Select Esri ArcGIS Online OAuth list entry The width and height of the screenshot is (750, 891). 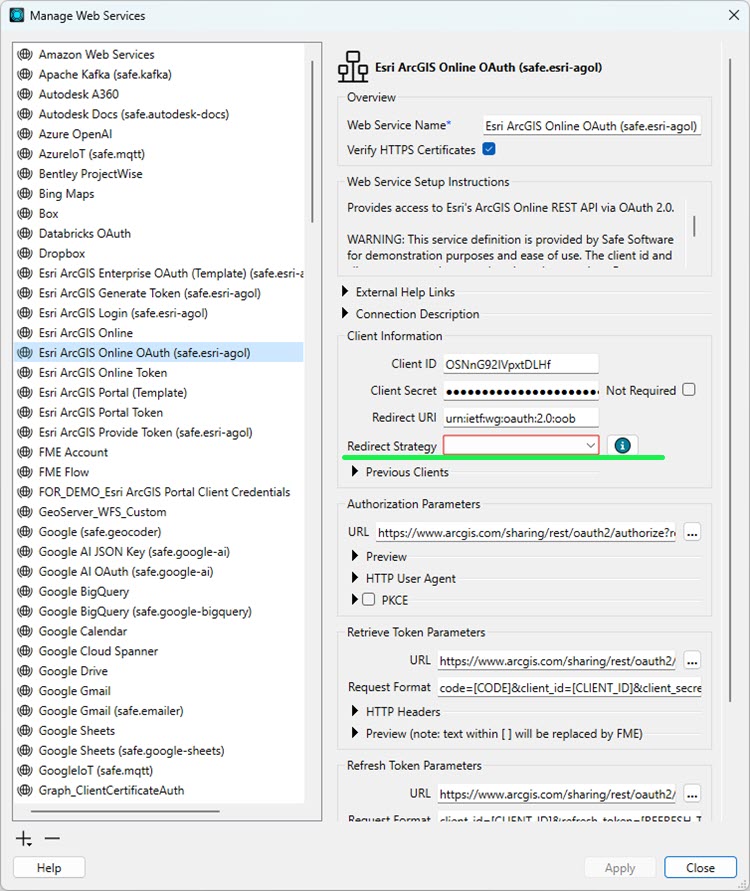point(159,353)
